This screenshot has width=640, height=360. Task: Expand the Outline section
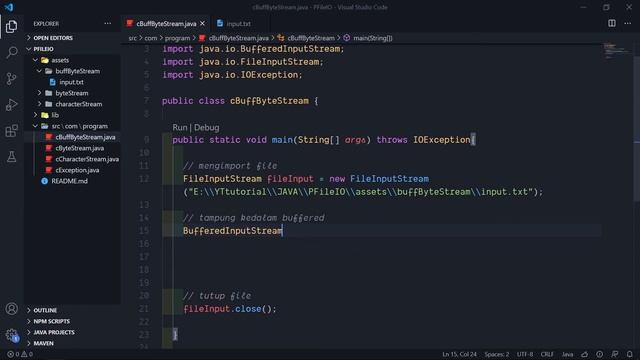tap(45, 310)
